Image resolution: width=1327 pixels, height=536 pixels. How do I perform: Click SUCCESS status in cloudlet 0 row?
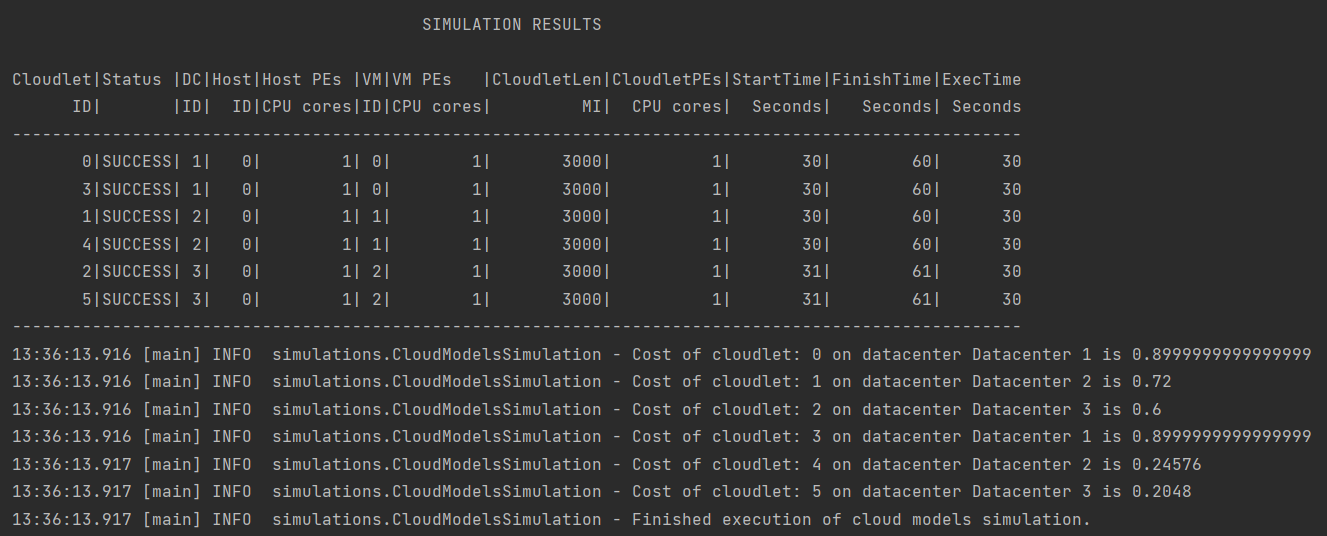(x=137, y=161)
